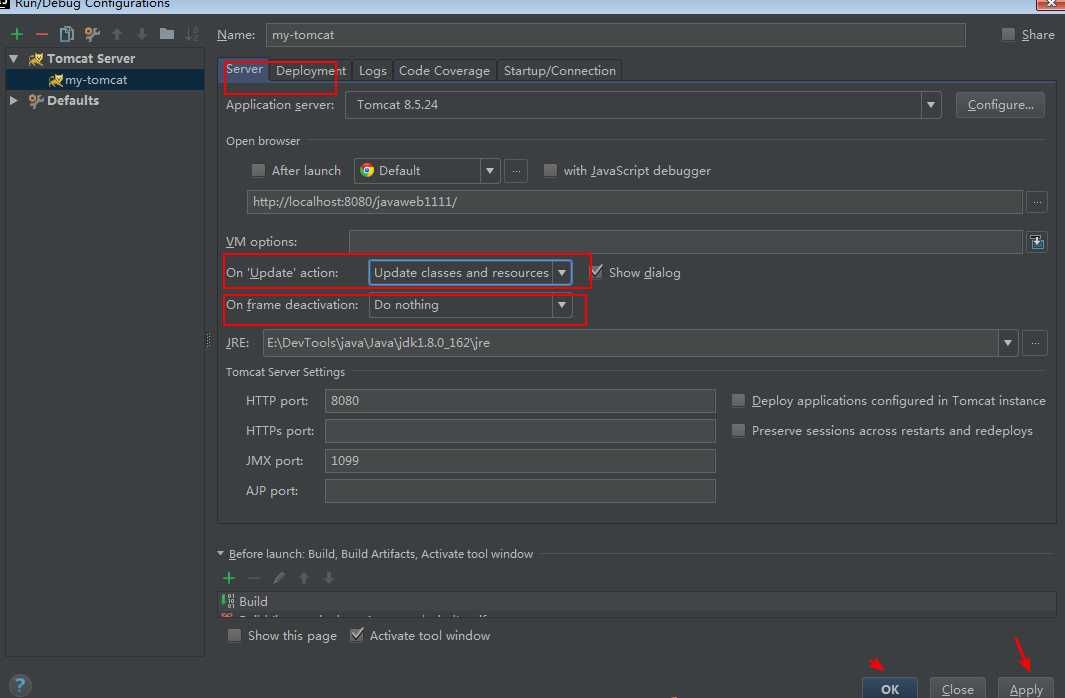Image resolution: width=1065 pixels, height=698 pixels.
Task: Click Name field containing my-tomcat
Action: coord(615,35)
